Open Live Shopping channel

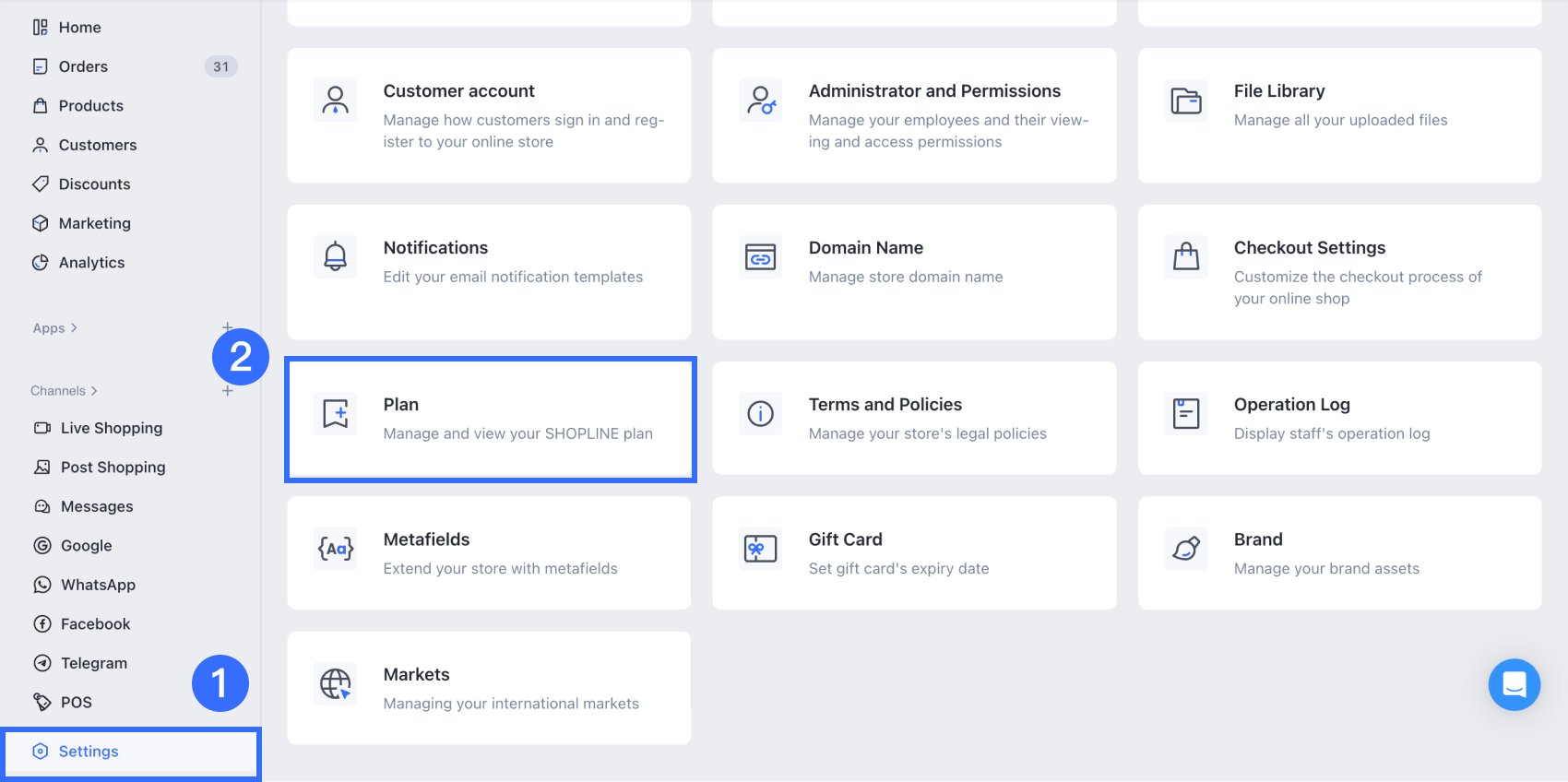tap(111, 428)
